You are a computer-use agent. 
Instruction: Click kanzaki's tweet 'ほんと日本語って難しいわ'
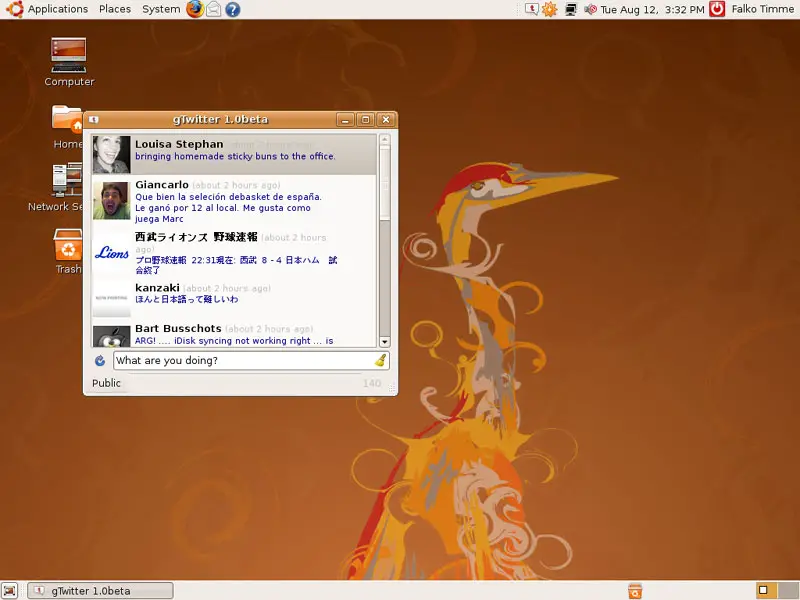coord(187,299)
